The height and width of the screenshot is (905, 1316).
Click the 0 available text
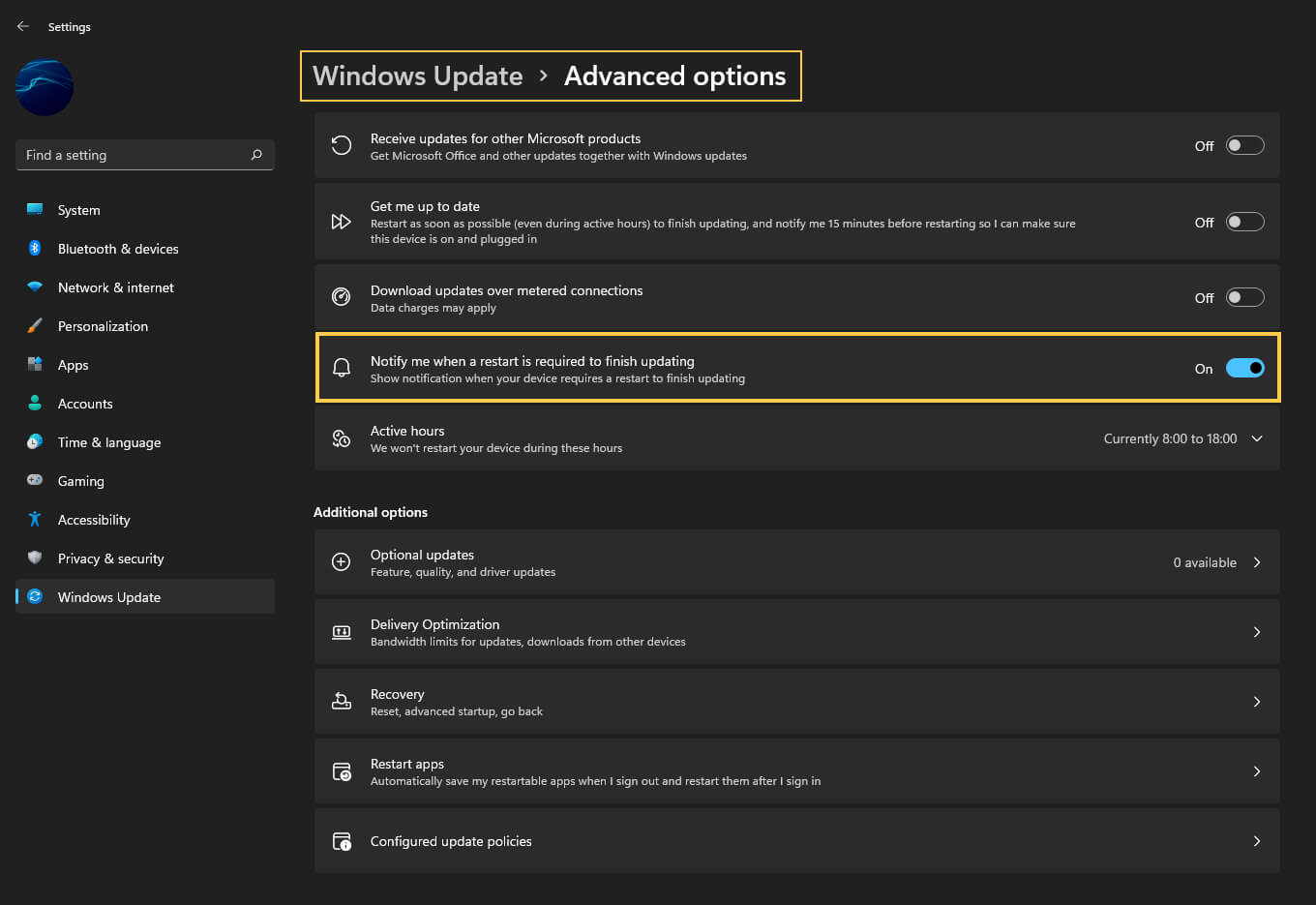tap(1205, 562)
